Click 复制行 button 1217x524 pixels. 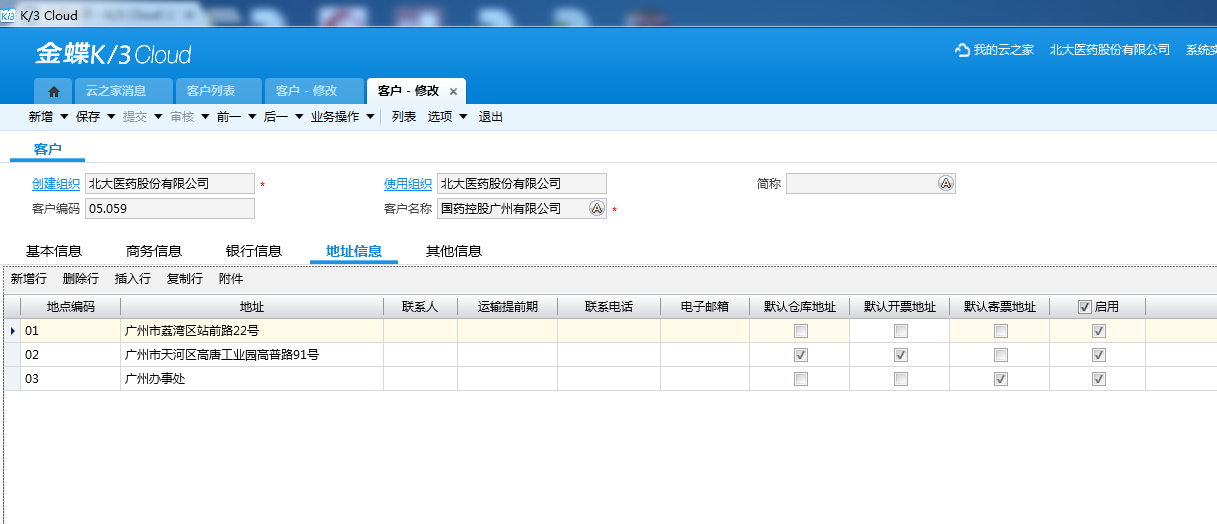coord(185,279)
